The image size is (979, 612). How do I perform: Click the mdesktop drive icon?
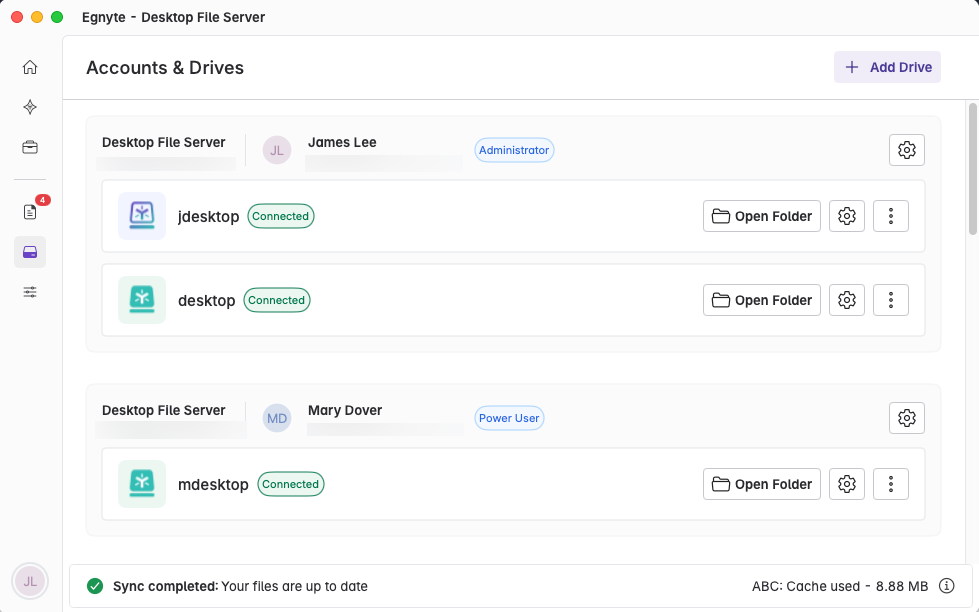coord(142,484)
